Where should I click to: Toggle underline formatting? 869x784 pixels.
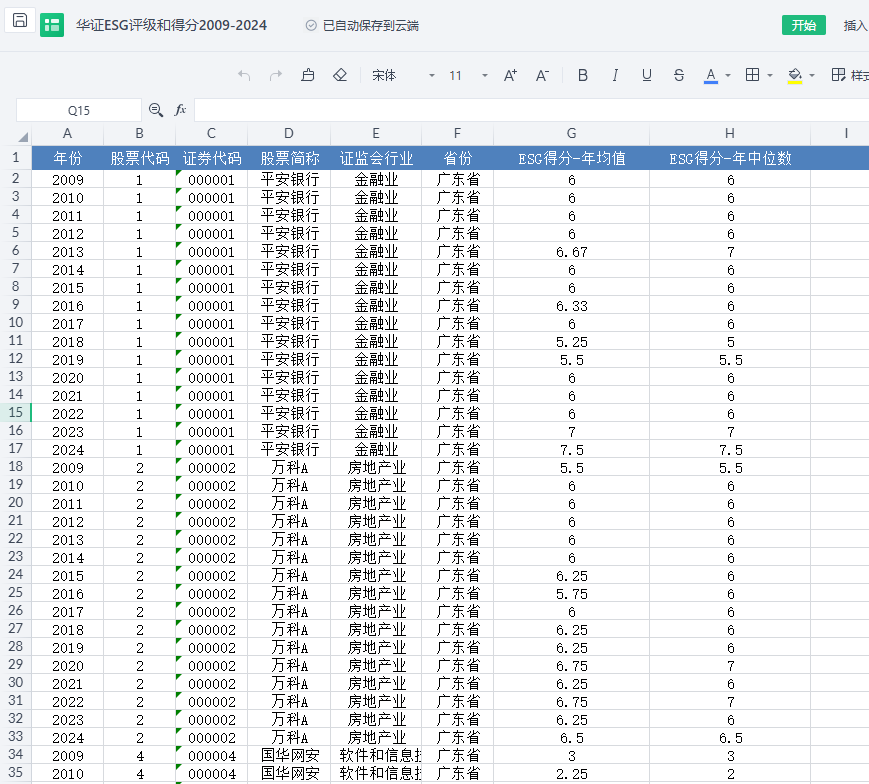point(647,75)
